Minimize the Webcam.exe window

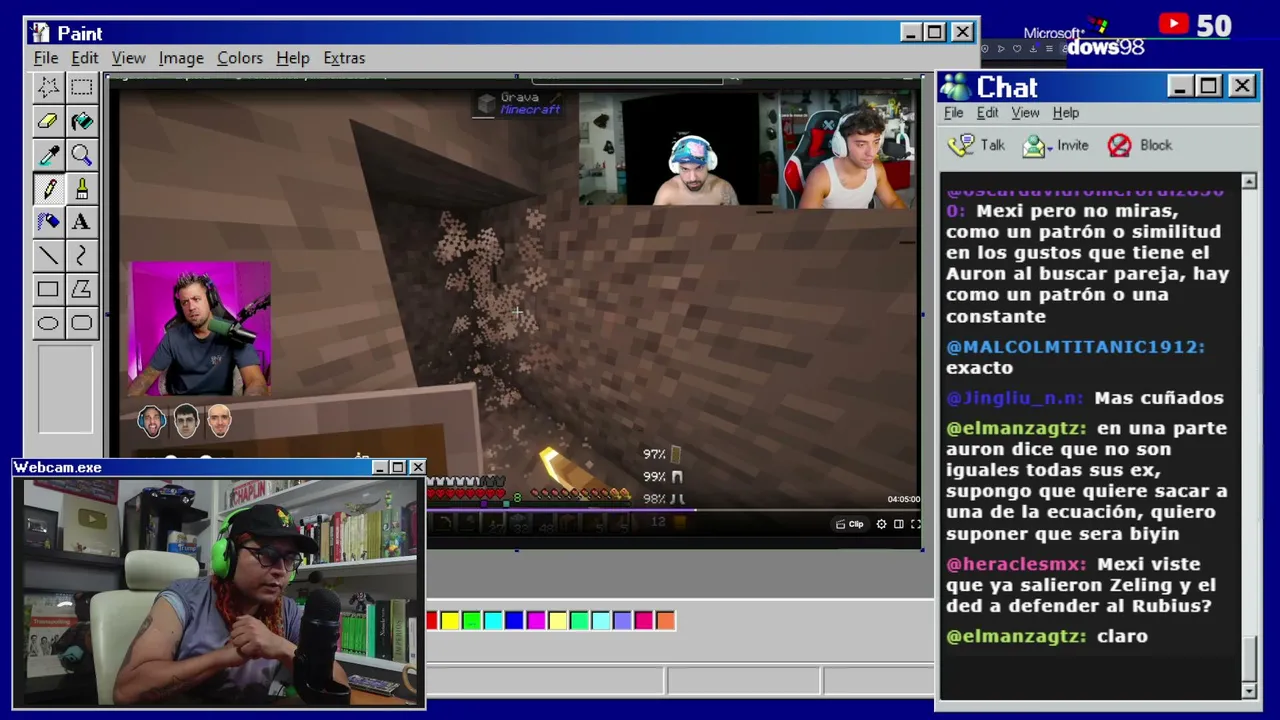[x=379, y=468]
